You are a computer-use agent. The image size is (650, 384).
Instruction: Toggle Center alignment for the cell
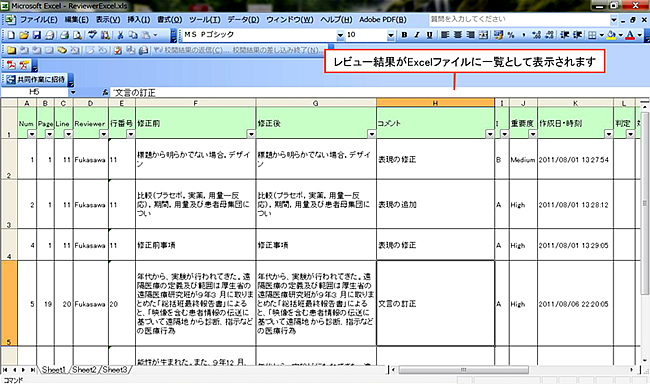[458, 35]
